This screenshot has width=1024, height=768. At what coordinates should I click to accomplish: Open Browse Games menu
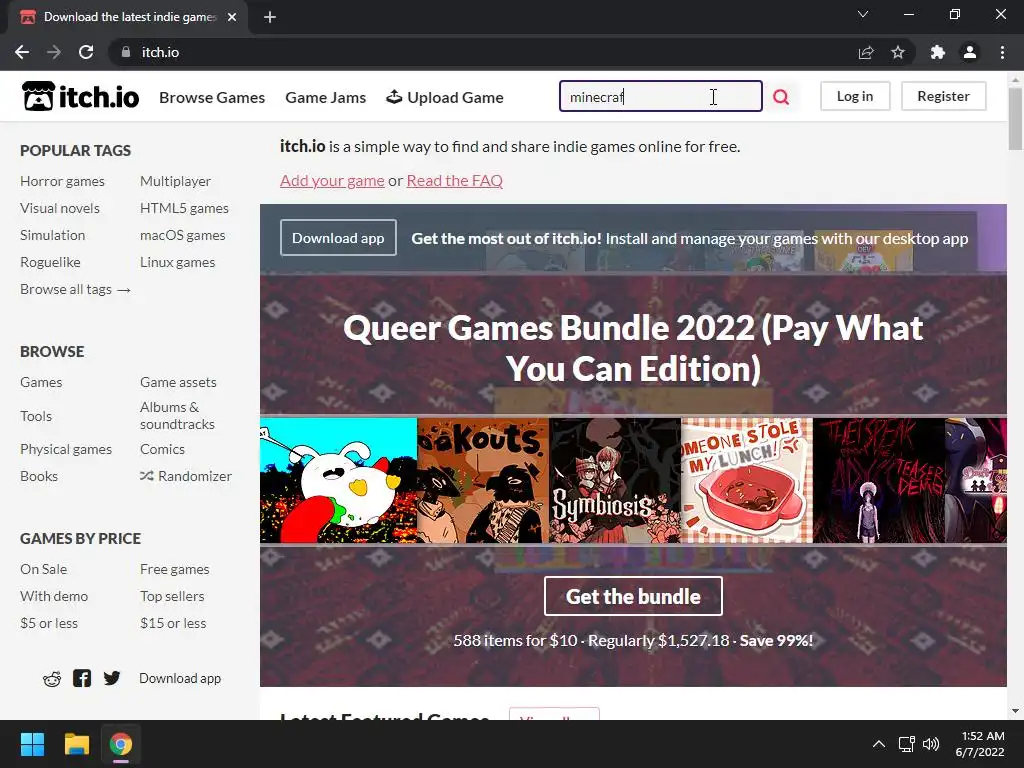pyautogui.click(x=212, y=97)
